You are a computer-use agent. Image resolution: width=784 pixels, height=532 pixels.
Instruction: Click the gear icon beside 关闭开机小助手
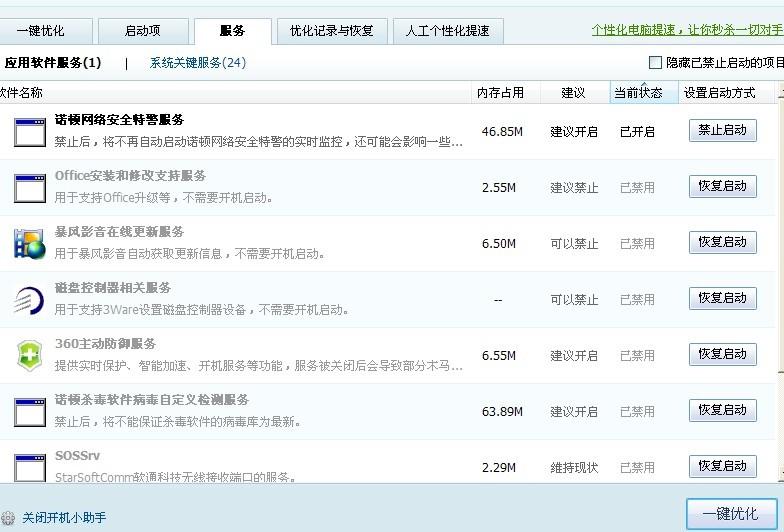(x=8, y=518)
